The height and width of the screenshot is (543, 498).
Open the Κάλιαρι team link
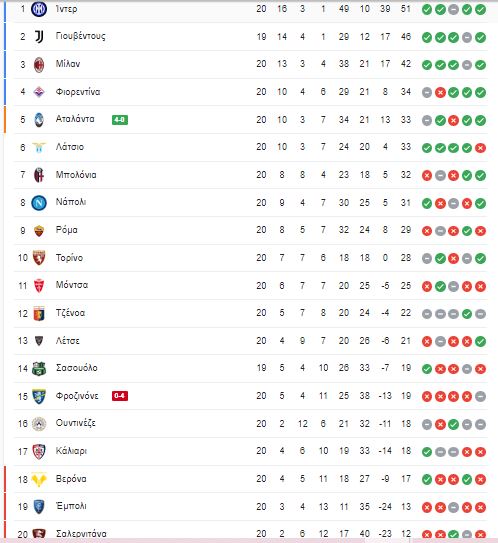coord(71,451)
